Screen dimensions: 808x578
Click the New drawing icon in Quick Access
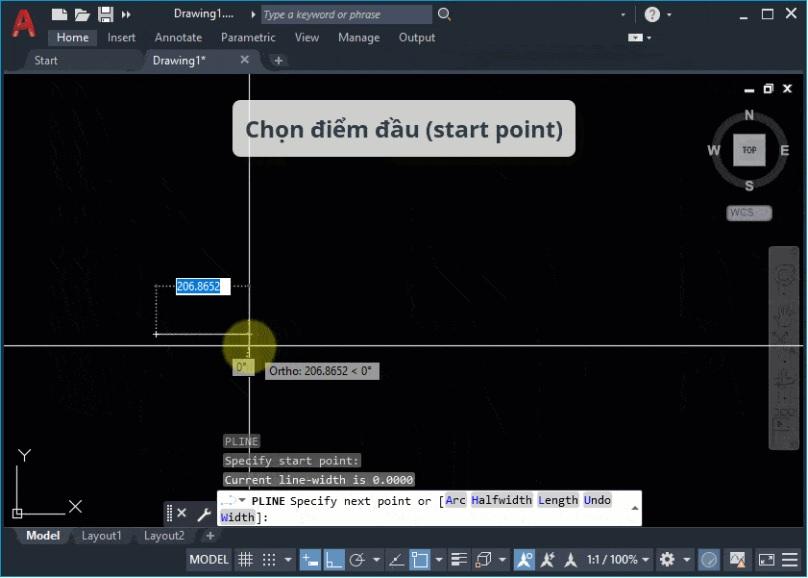pos(59,14)
